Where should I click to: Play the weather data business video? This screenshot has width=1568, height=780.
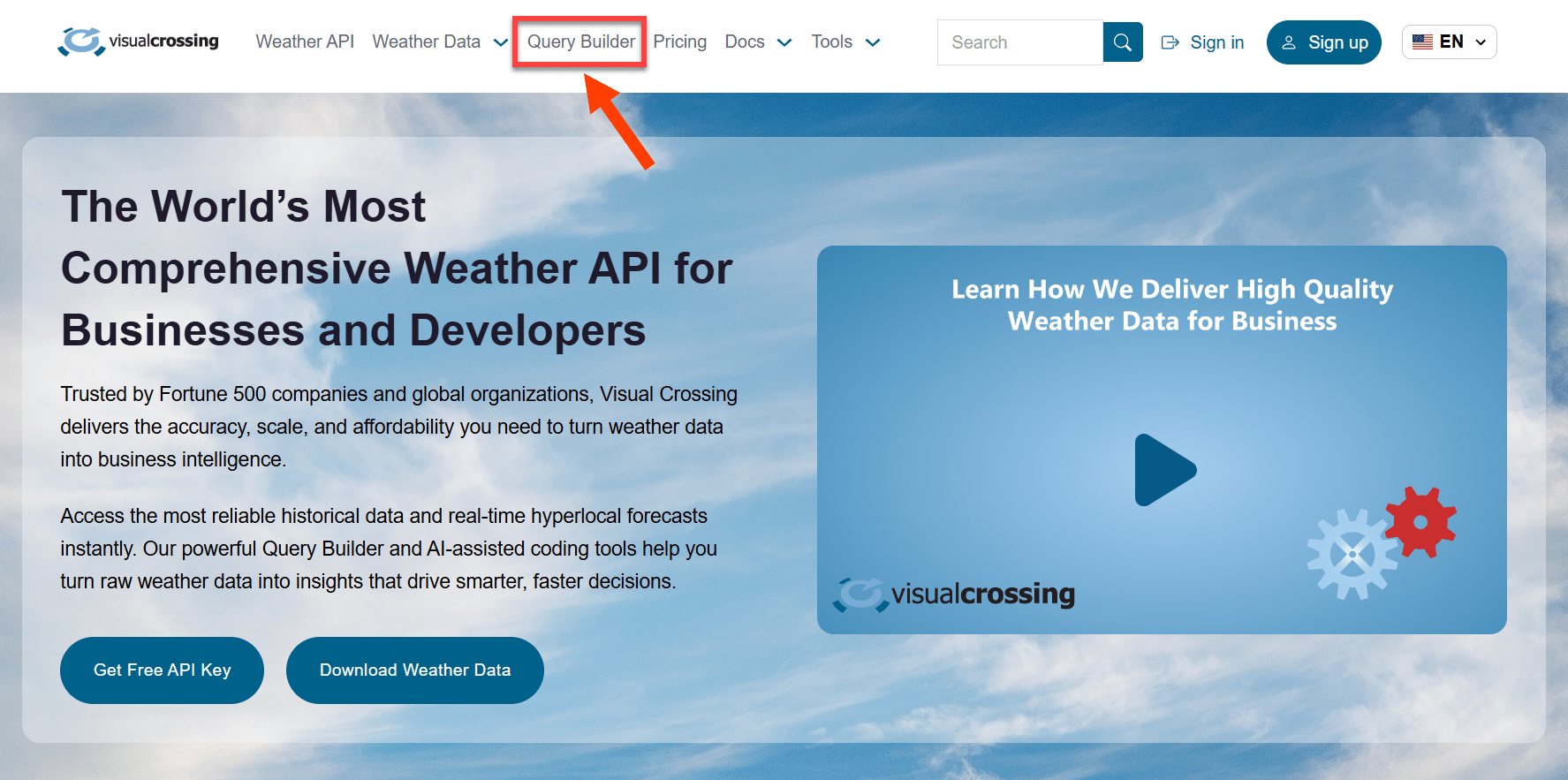(1164, 470)
